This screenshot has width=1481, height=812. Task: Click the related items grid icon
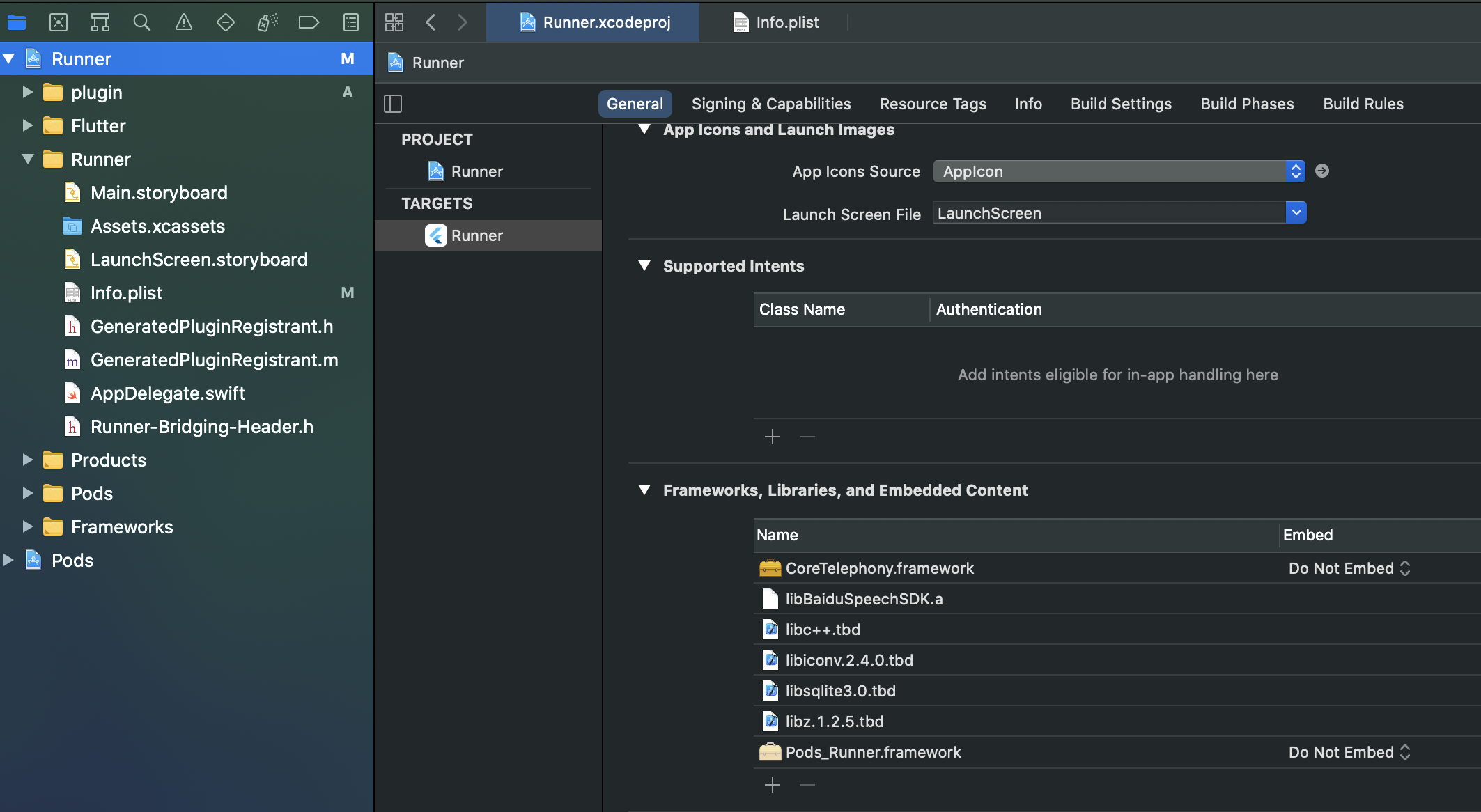(x=394, y=22)
